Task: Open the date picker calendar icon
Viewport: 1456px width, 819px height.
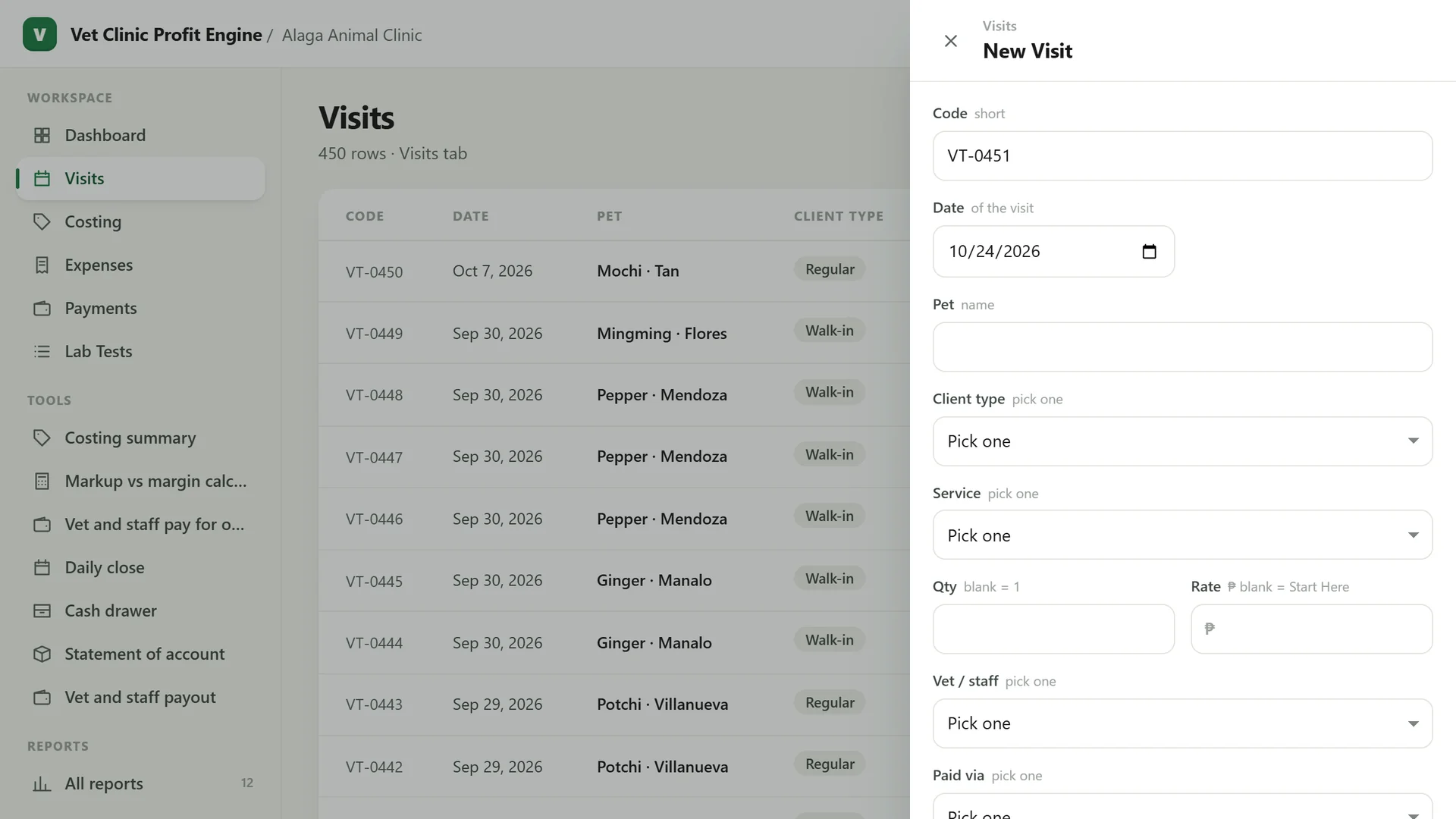Action: point(1149,251)
